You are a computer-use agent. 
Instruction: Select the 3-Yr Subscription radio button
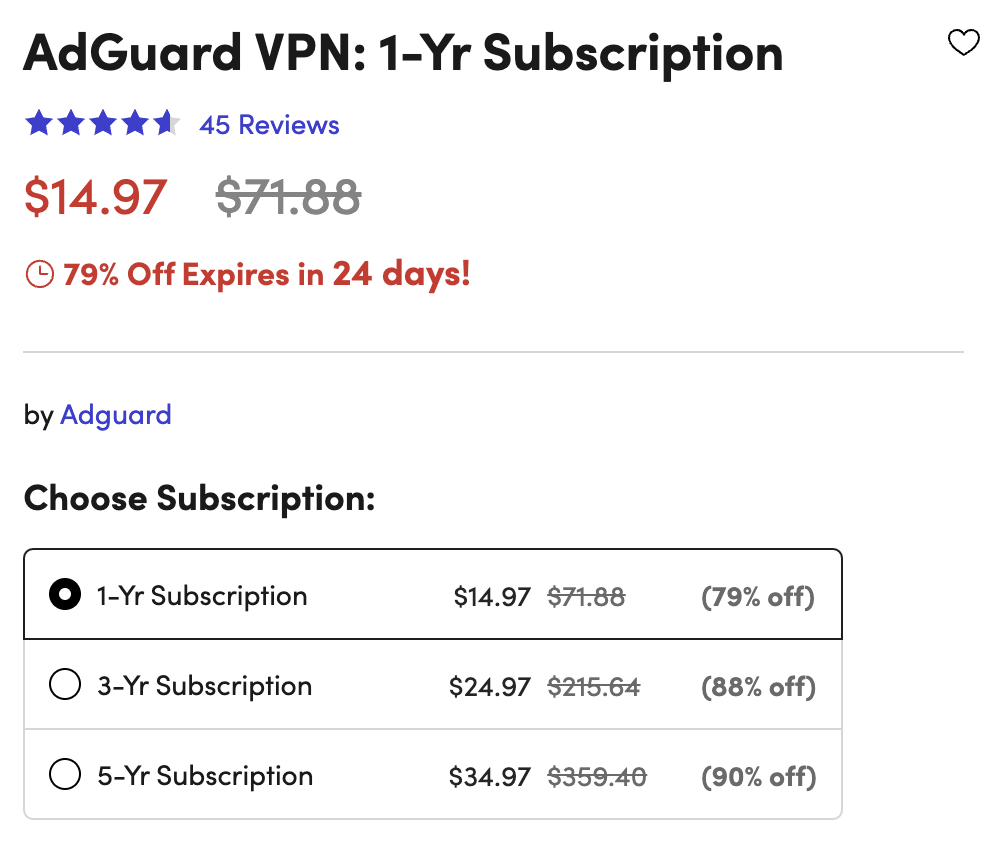[x=65, y=686]
